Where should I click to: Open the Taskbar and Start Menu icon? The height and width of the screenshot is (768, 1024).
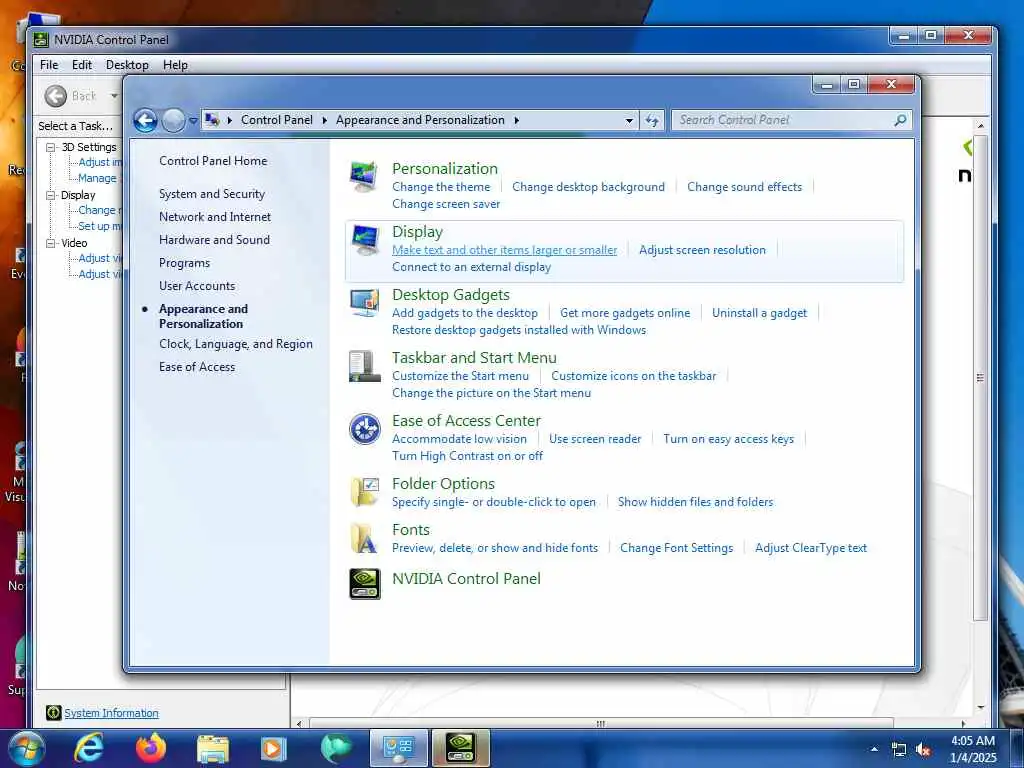[364, 366]
